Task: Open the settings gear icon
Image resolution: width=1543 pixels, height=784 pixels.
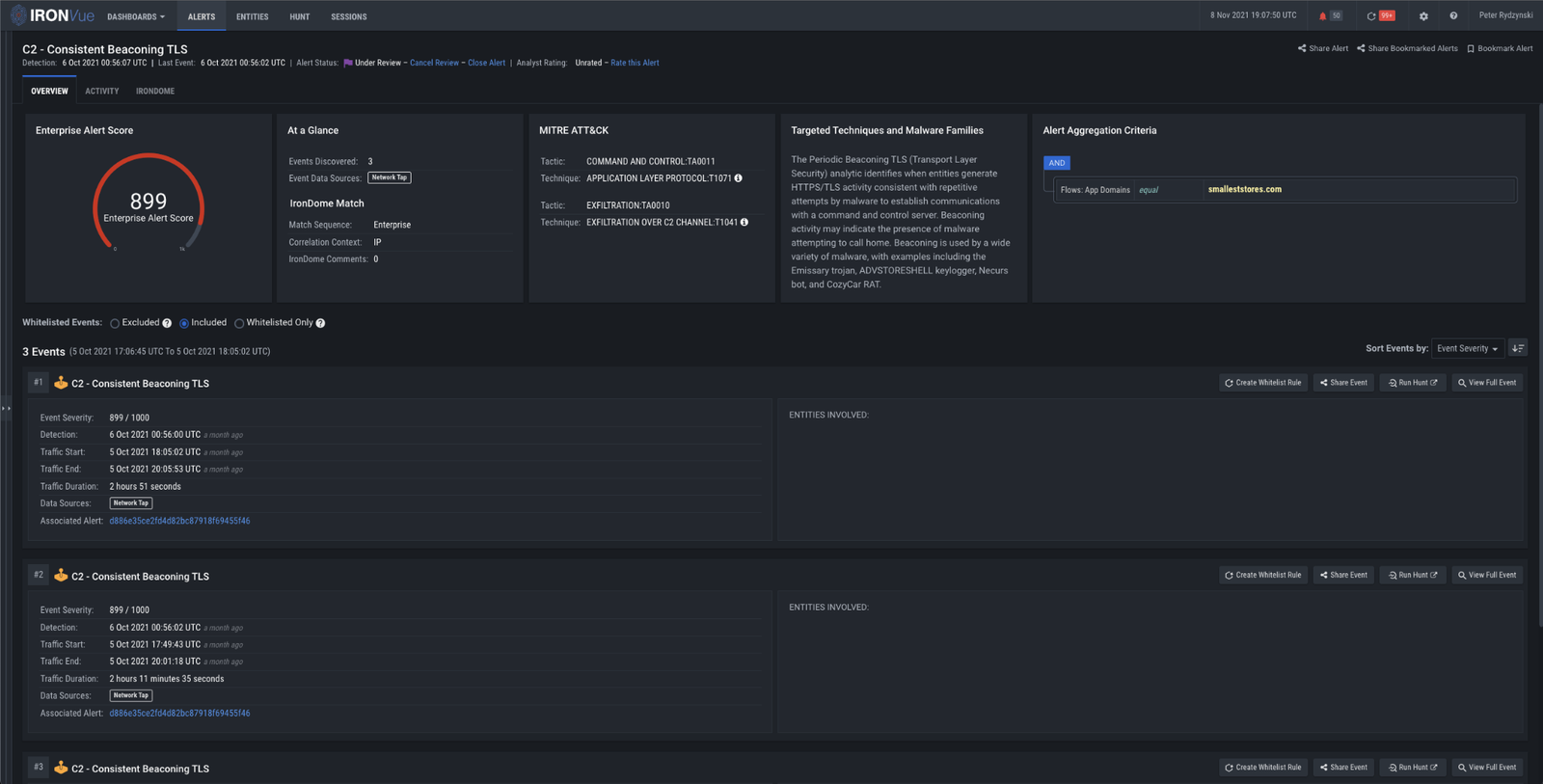Action: 1423,16
